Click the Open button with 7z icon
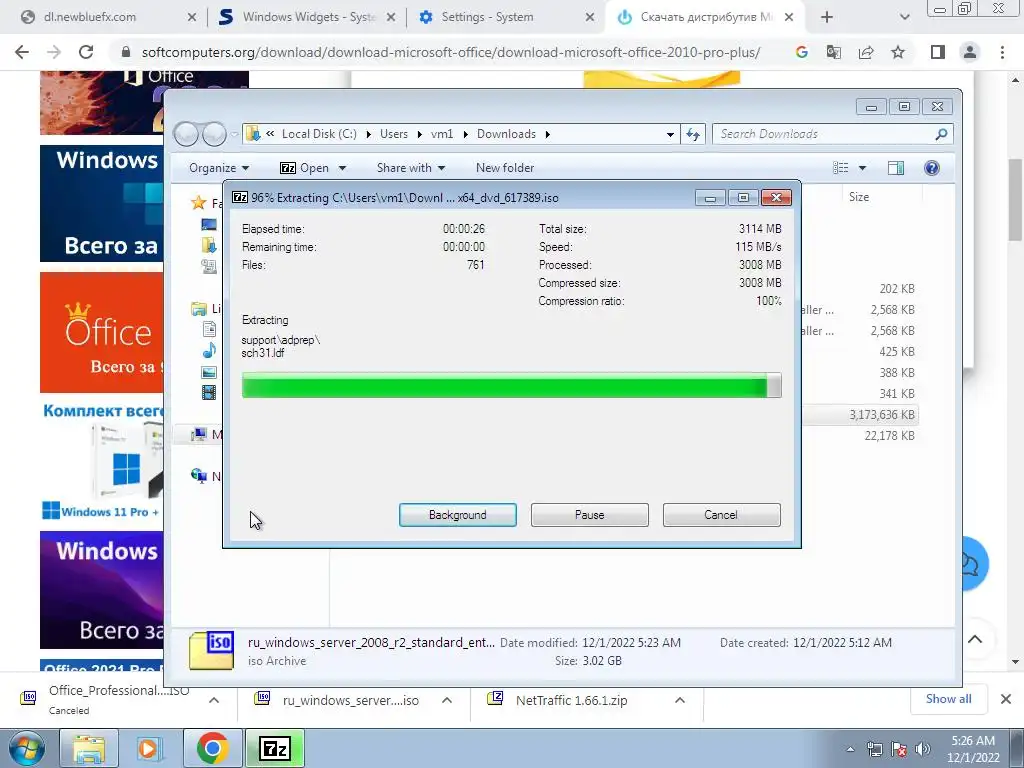 pyautogui.click(x=305, y=168)
